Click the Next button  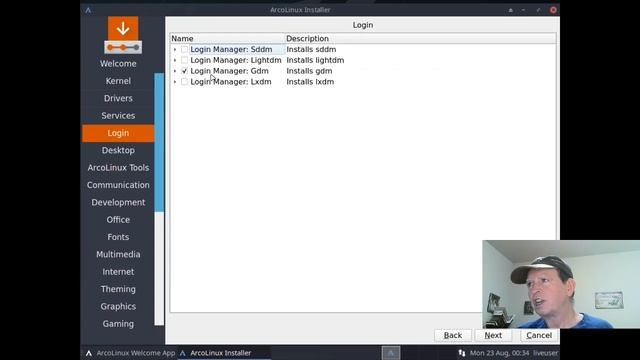(493, 335)
